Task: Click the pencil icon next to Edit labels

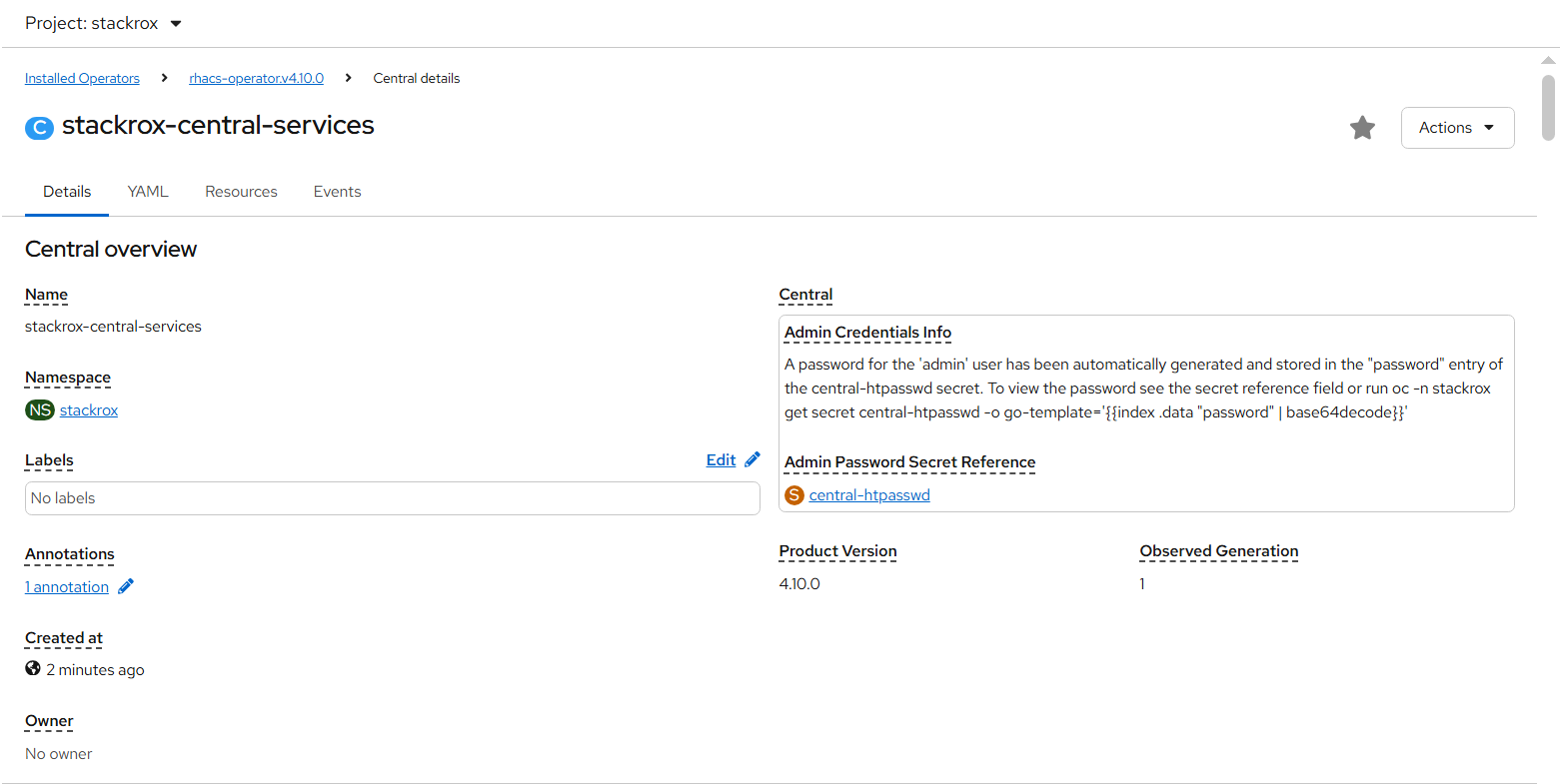Action: click(753, 460)
